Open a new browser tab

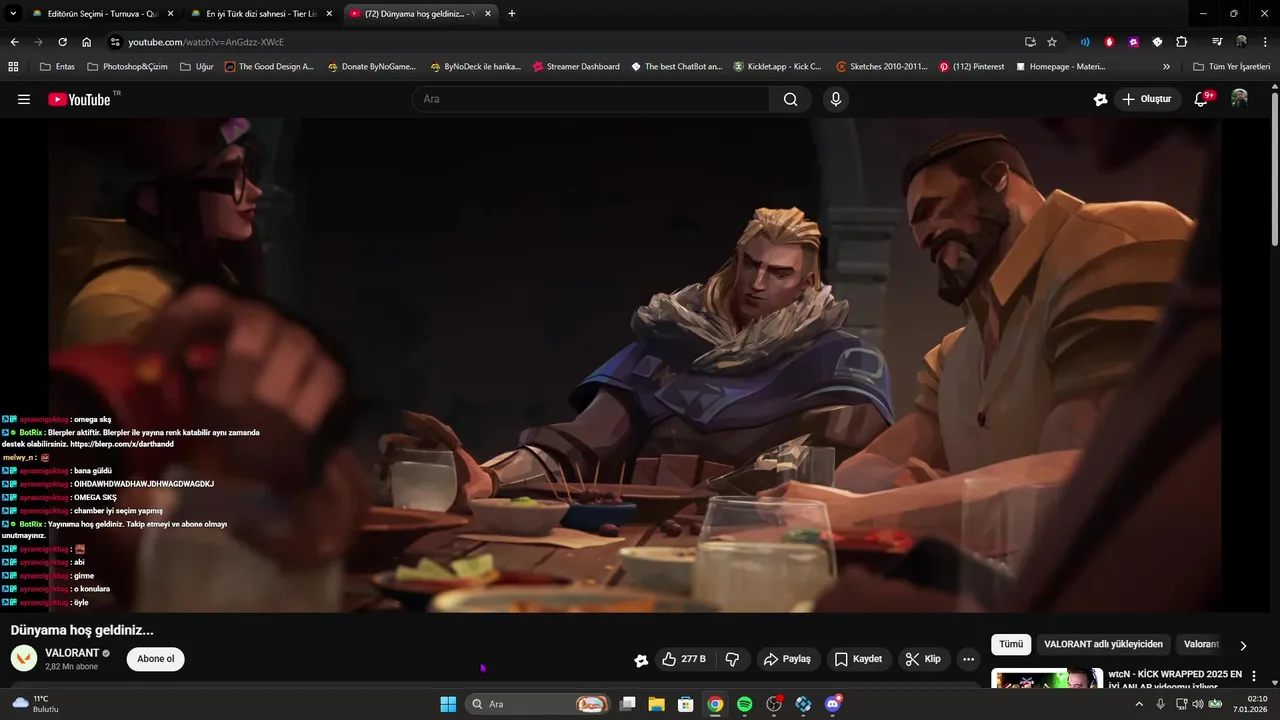[x=512, y=14]
